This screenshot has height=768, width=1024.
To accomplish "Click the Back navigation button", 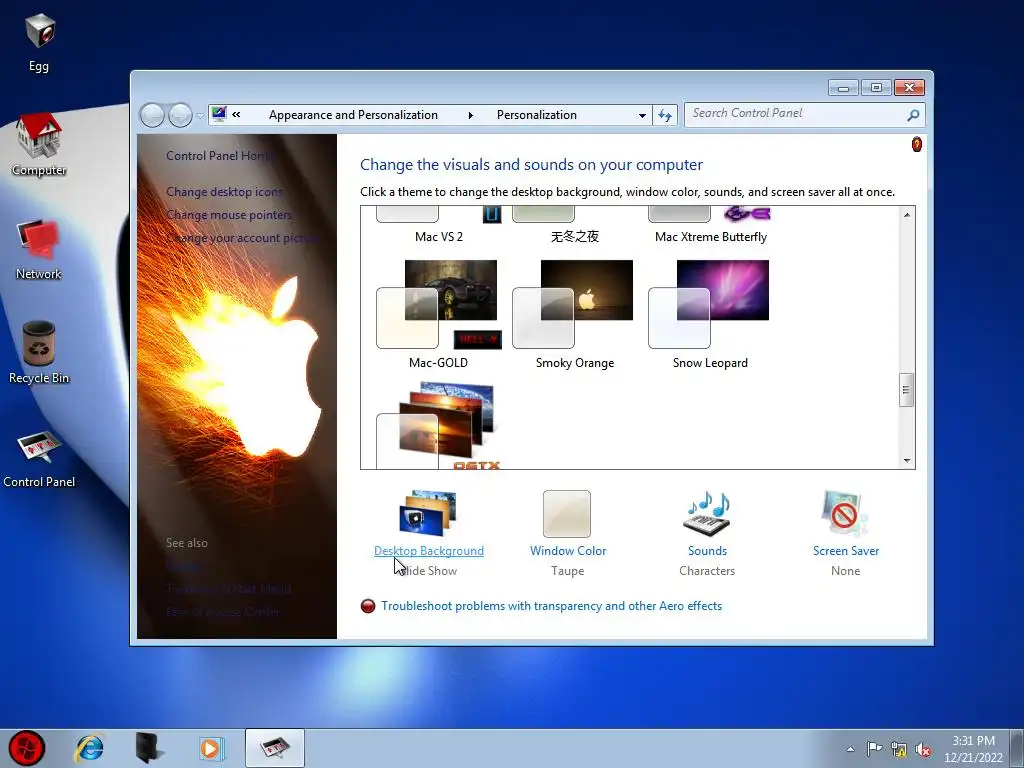I will tap(152, 116).
